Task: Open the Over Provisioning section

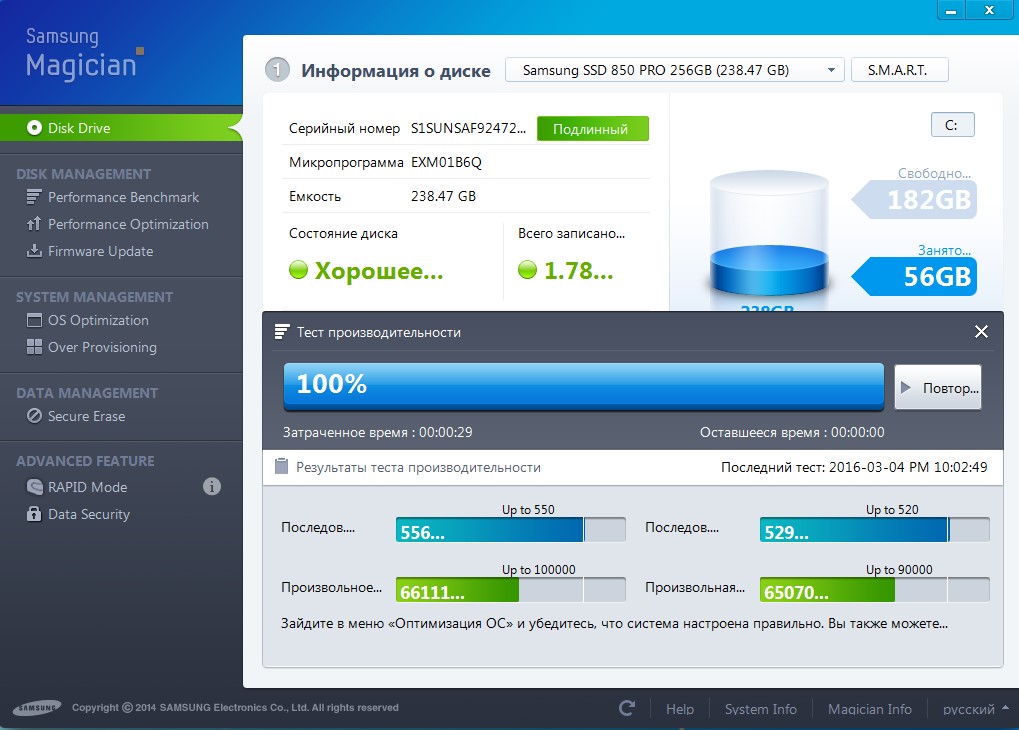Action: (x=102, y=347)
